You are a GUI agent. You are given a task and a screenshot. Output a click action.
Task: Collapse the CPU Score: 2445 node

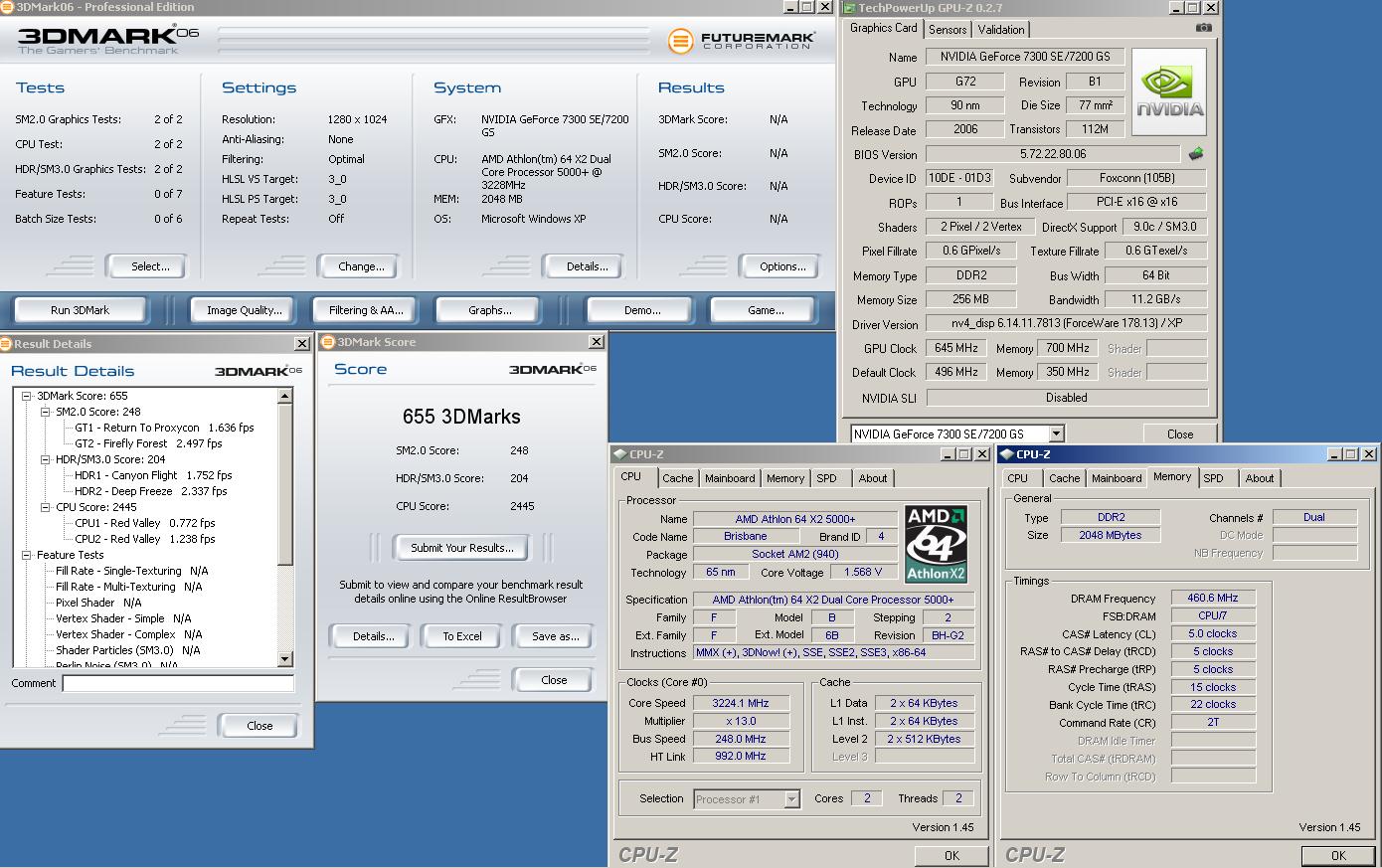click(x=46, y=507)
